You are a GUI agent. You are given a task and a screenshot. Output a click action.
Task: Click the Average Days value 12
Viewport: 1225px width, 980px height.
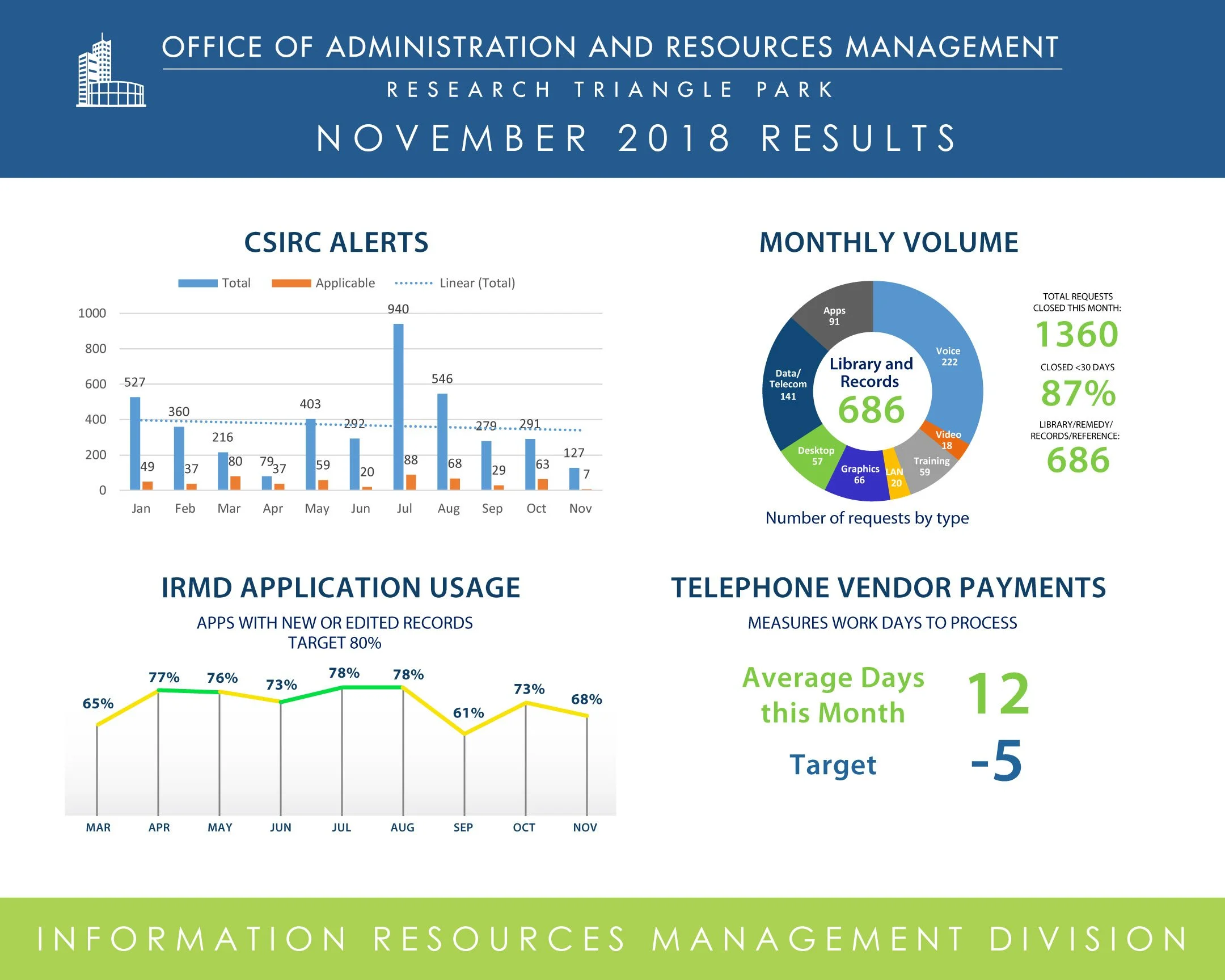pos(998,694)
